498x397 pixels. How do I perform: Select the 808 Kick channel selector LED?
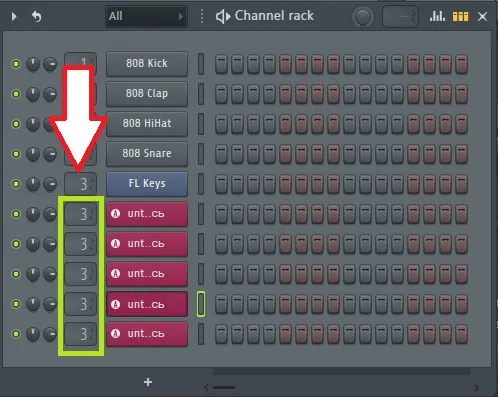click(201, 64)
